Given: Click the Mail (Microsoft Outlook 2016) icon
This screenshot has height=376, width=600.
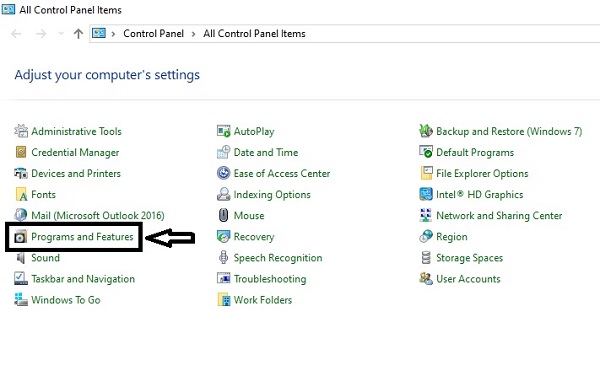Looking at the screenshot, I should point(21,215).
